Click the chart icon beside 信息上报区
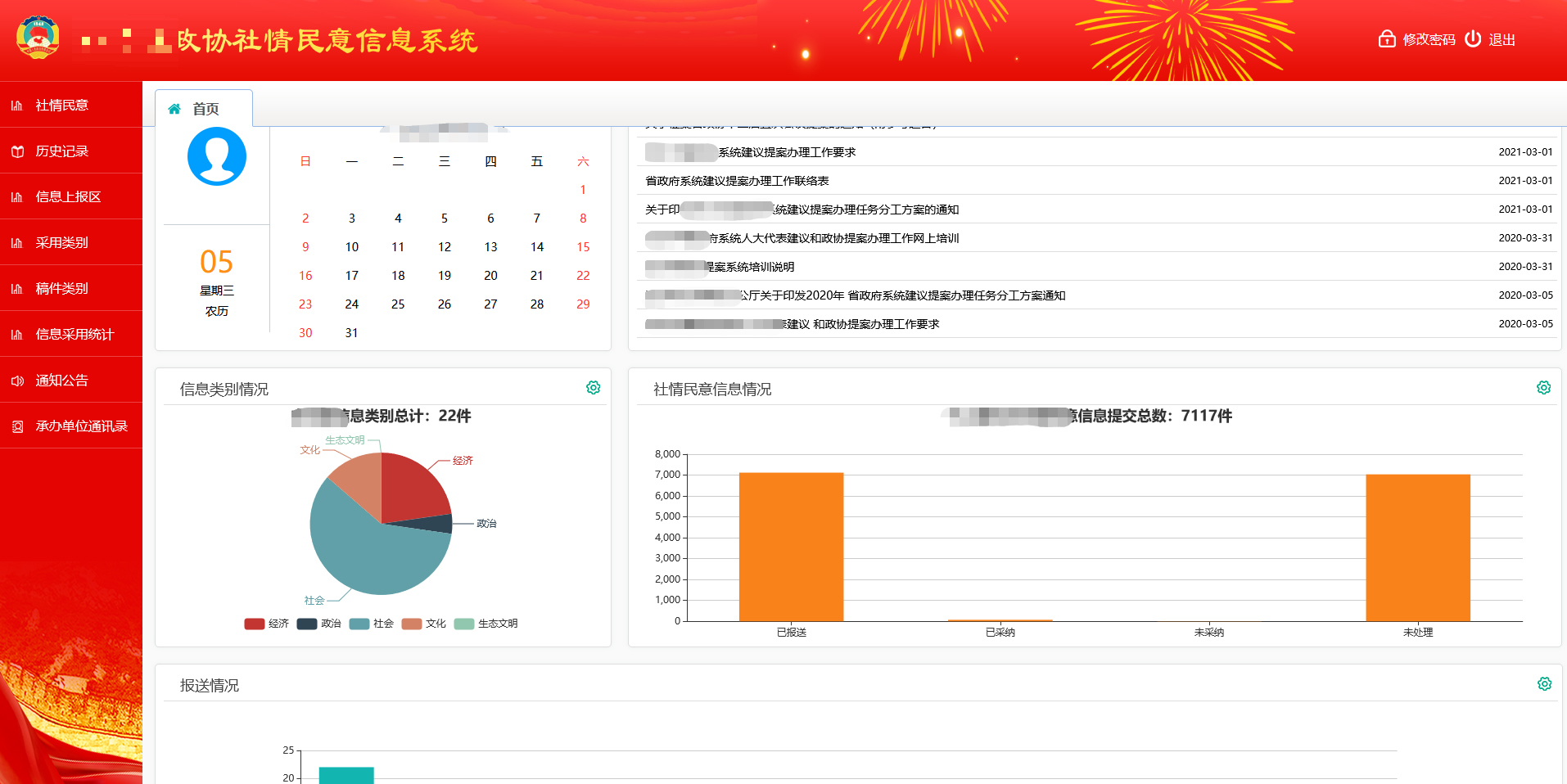Screen dimensions: 1567x784 pyautogui.click(x=16, y=196)
